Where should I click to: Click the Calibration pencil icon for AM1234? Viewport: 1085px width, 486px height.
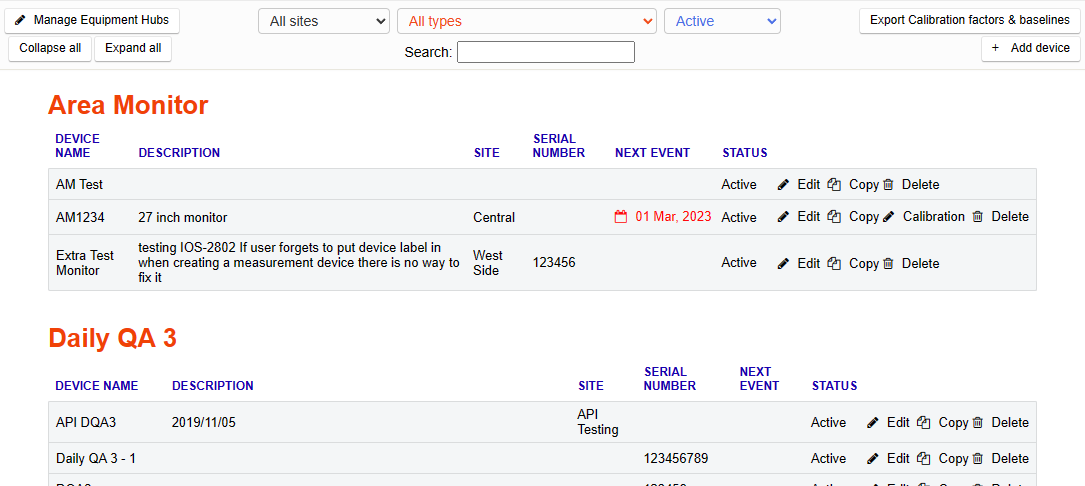889,217
